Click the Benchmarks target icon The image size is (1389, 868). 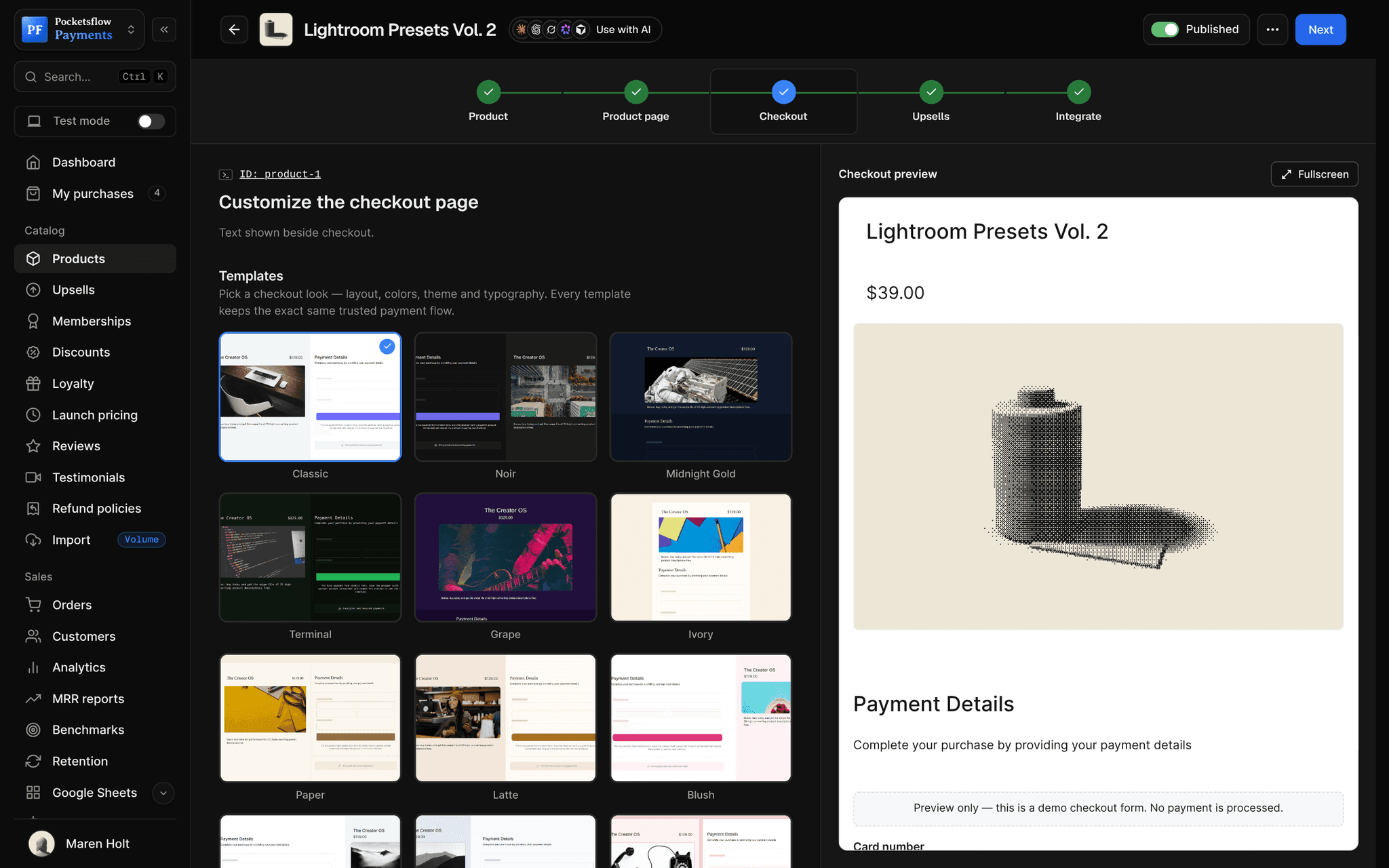(x=33, y=729)
